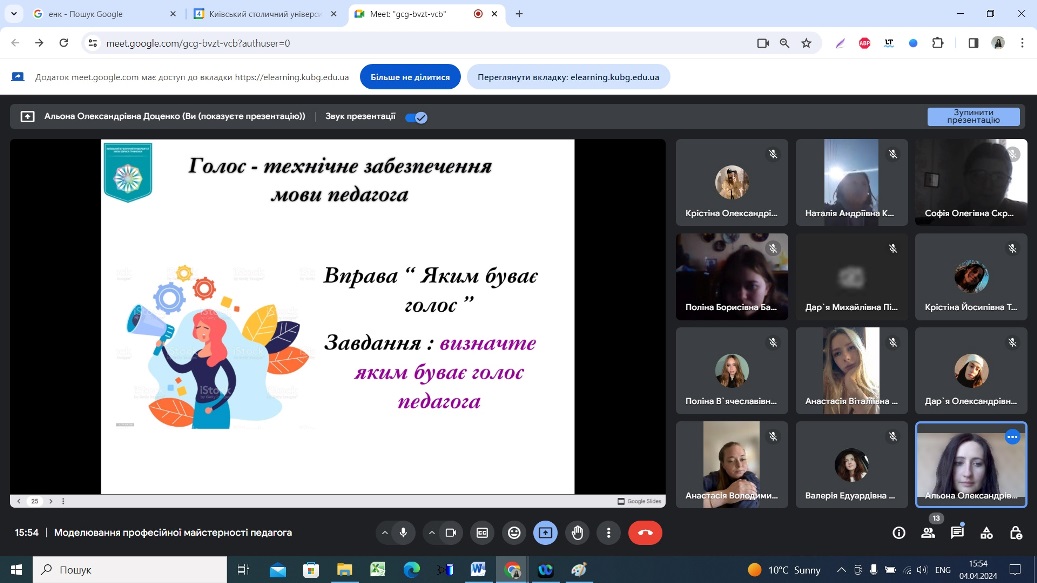Switch to the Google search tab
Screen dimensions: 1037x583
coord(98,14)
